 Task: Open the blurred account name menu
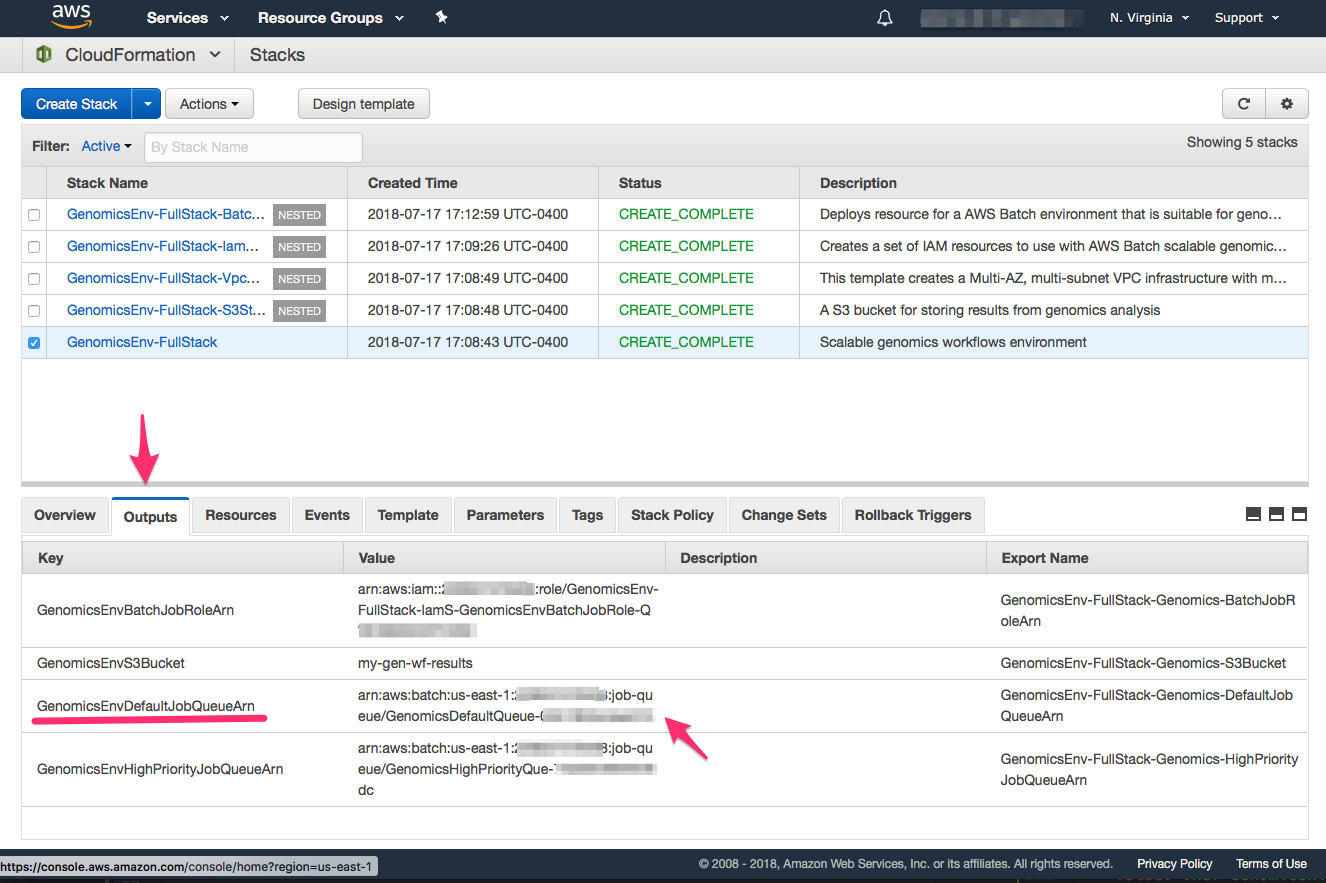pos(1002,18)
